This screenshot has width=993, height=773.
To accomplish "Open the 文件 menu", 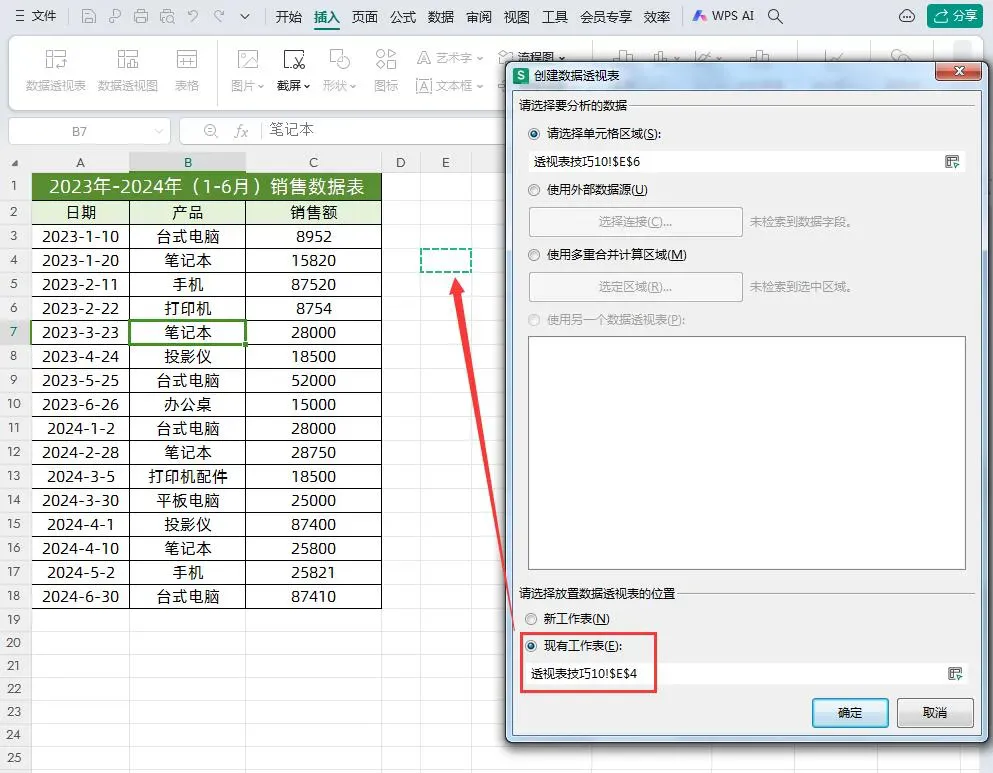I will point(36,16).
